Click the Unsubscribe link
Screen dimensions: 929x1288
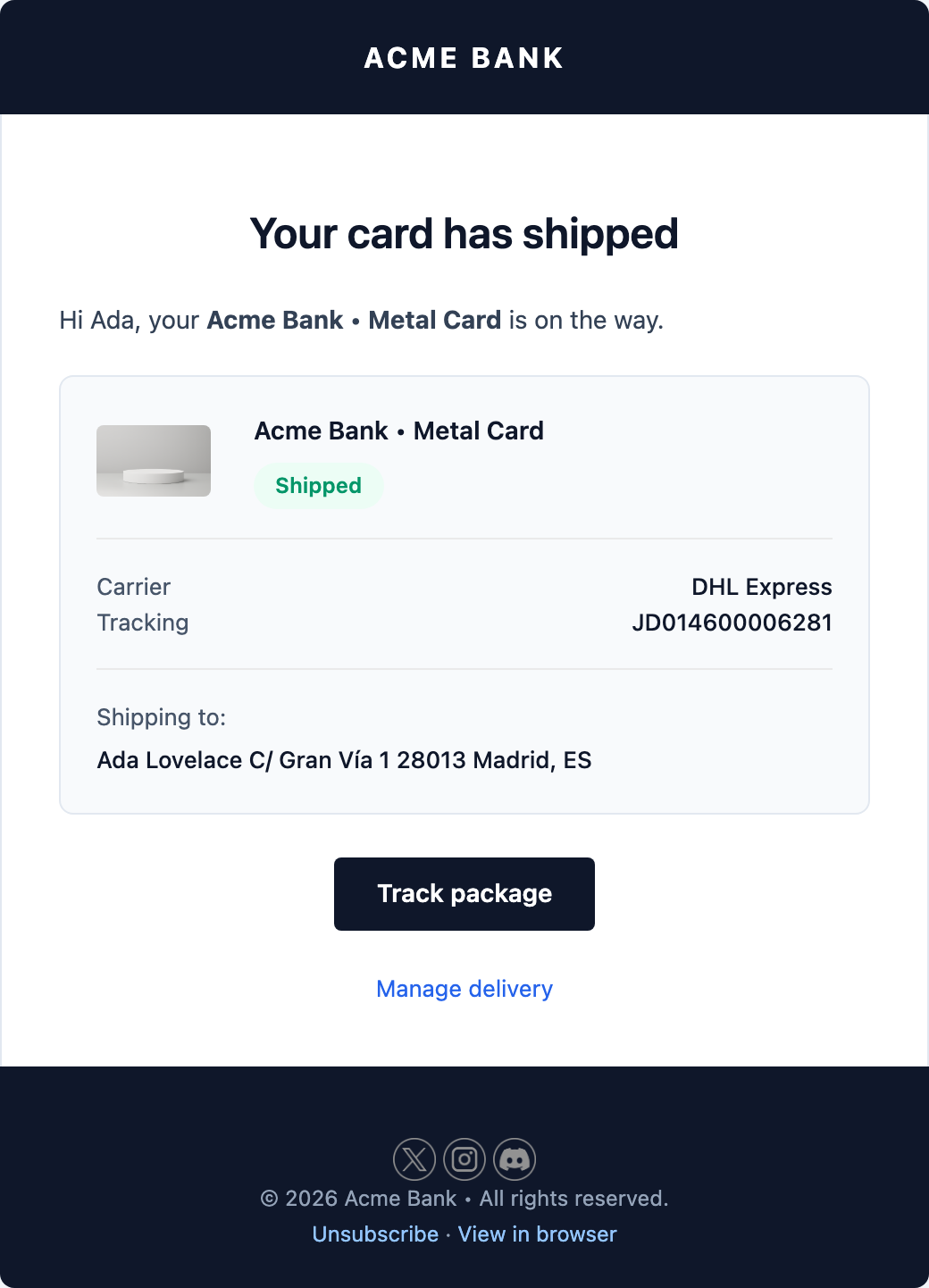click(x=375, y=1234)
